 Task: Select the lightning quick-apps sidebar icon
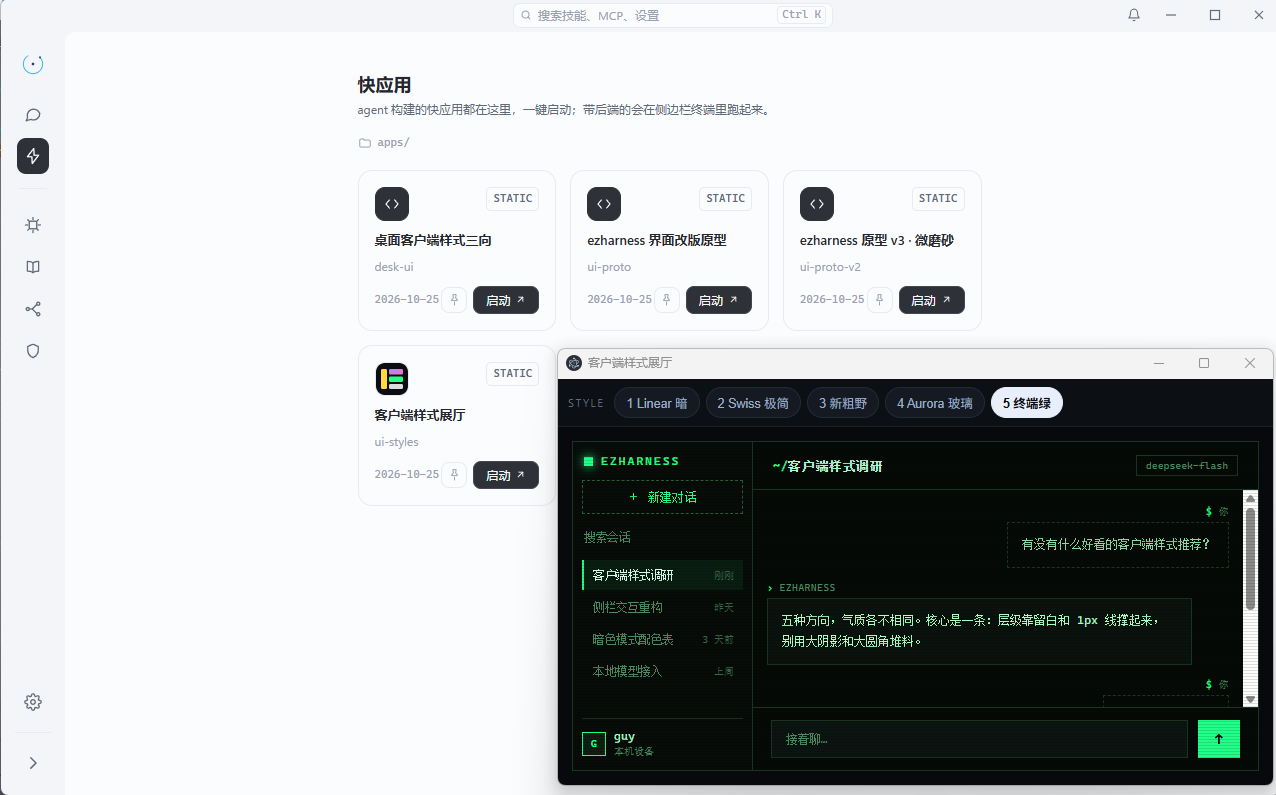(x=33, y=156)
